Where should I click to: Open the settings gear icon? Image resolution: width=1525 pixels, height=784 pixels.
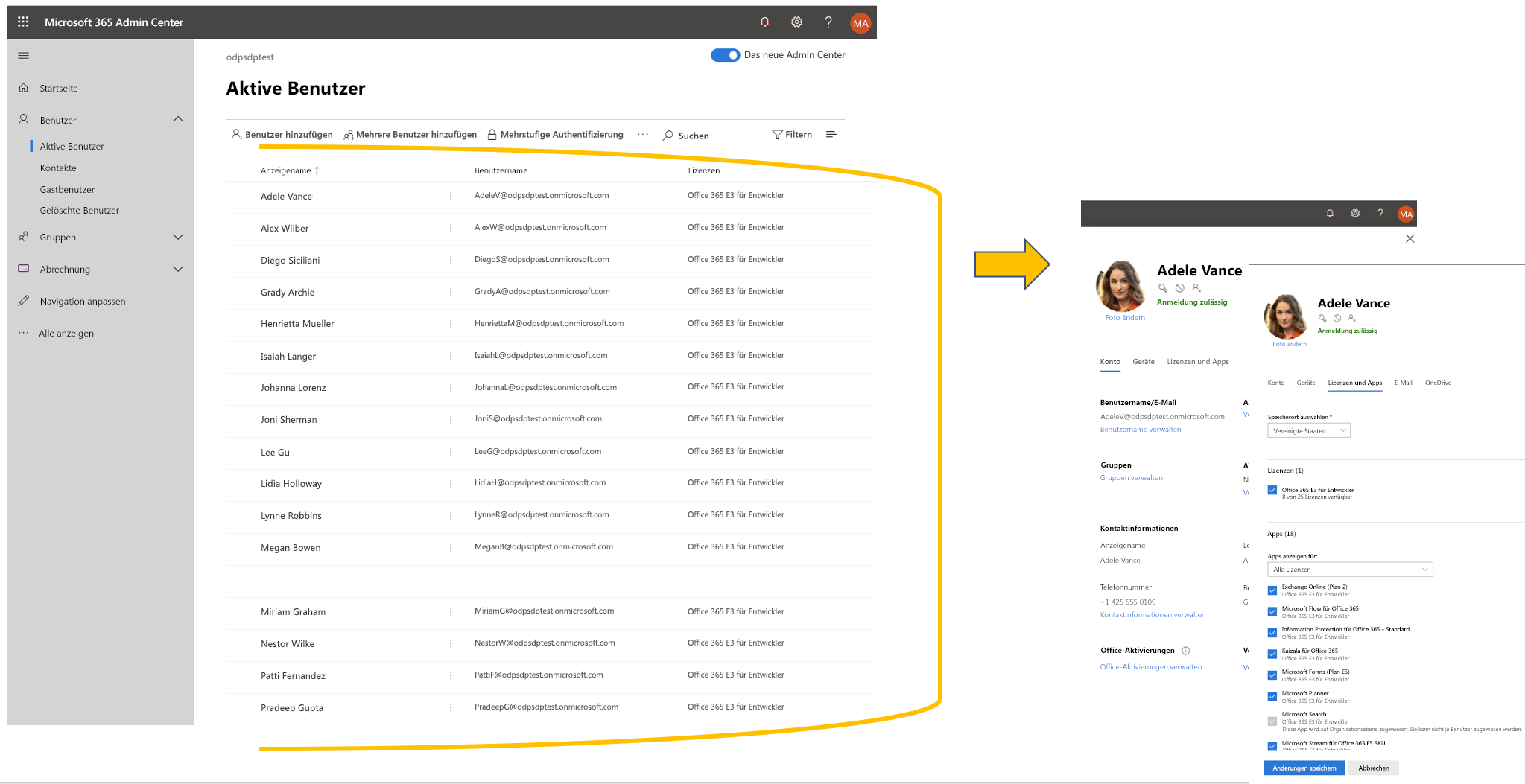coord(796,22)
